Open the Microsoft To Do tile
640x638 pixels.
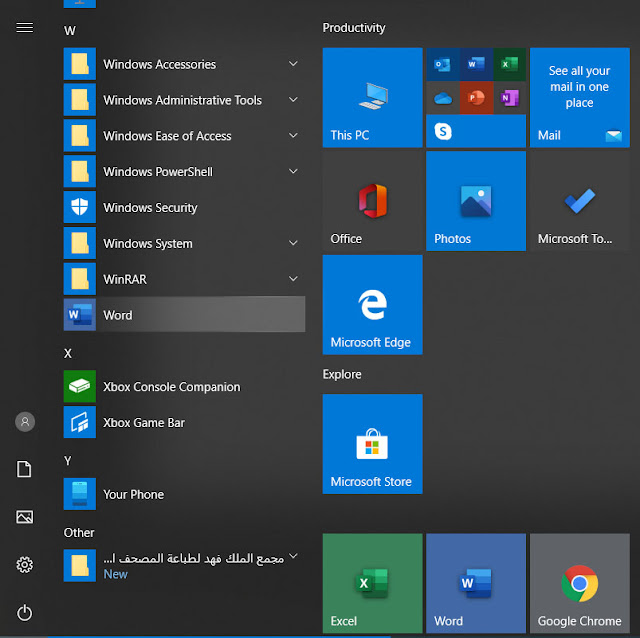coord(580,201)
